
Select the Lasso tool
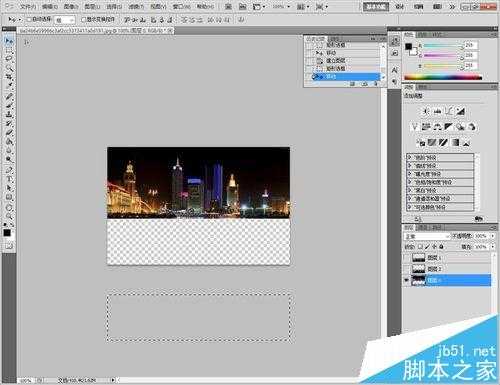9,59
